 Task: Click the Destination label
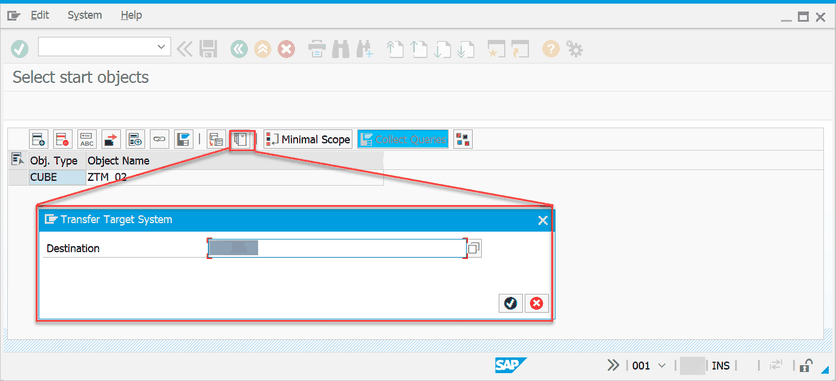[x=73, y=248]
